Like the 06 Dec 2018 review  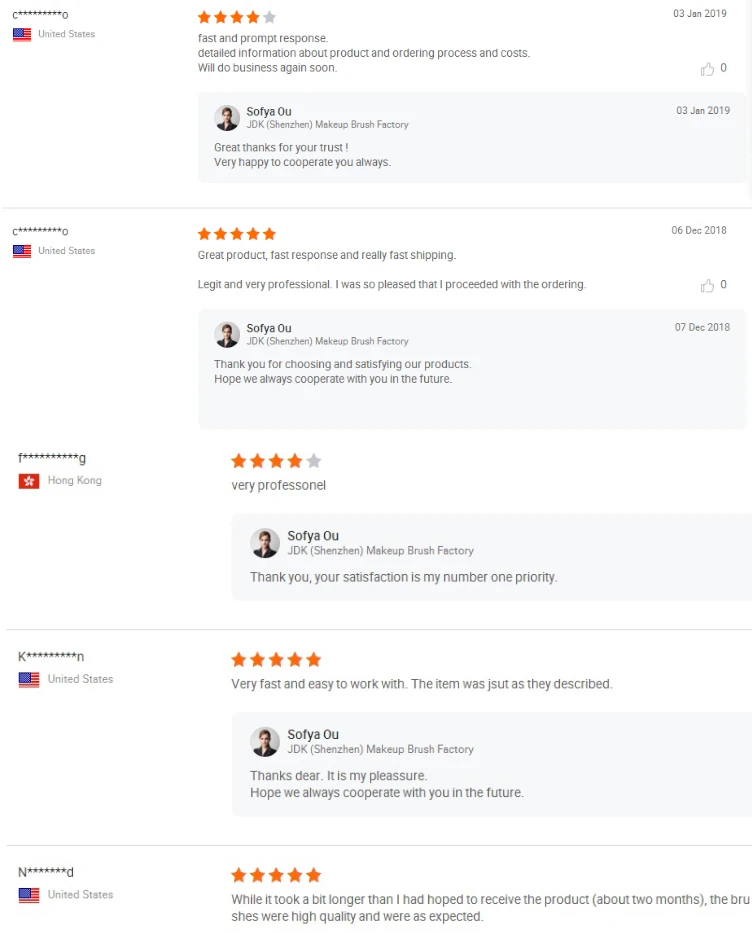pos(708,286)
